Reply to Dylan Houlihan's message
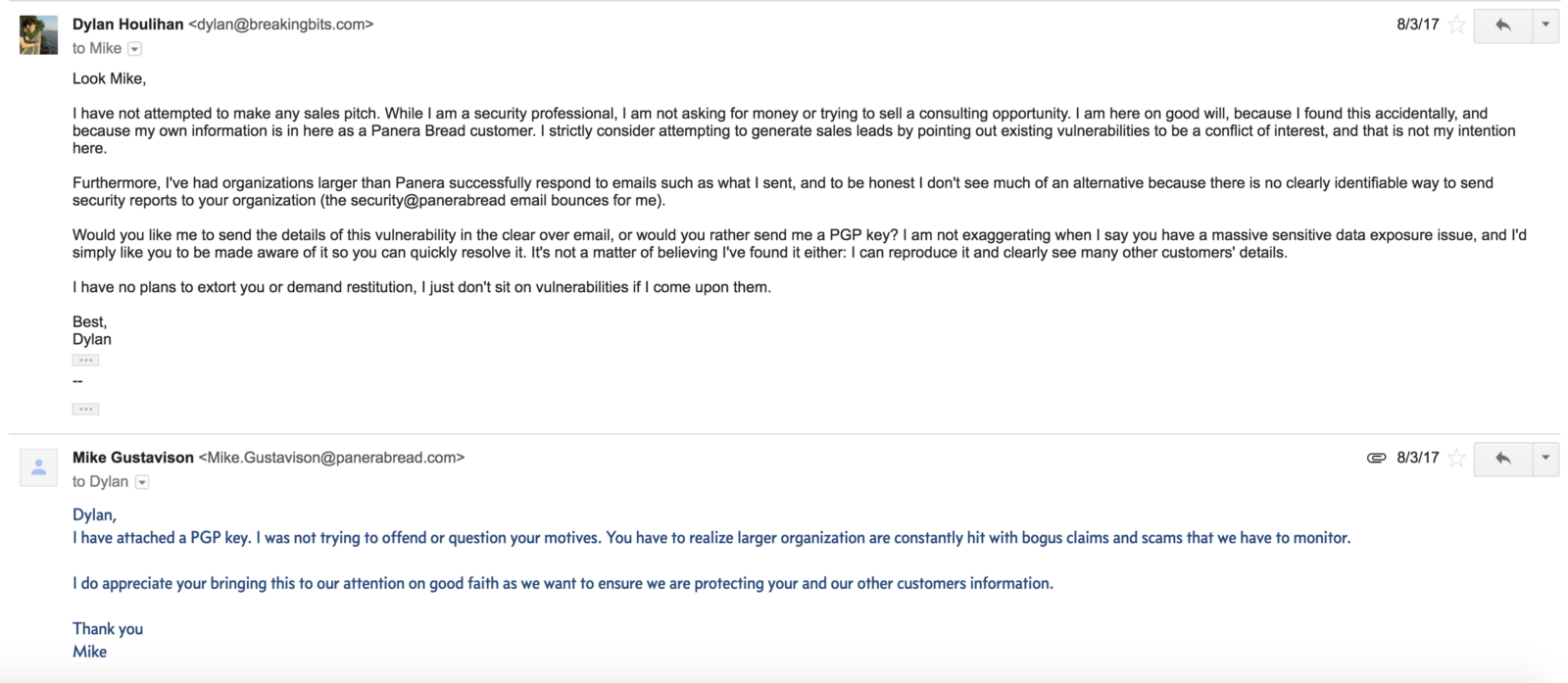 click(x=1503, y=24)
